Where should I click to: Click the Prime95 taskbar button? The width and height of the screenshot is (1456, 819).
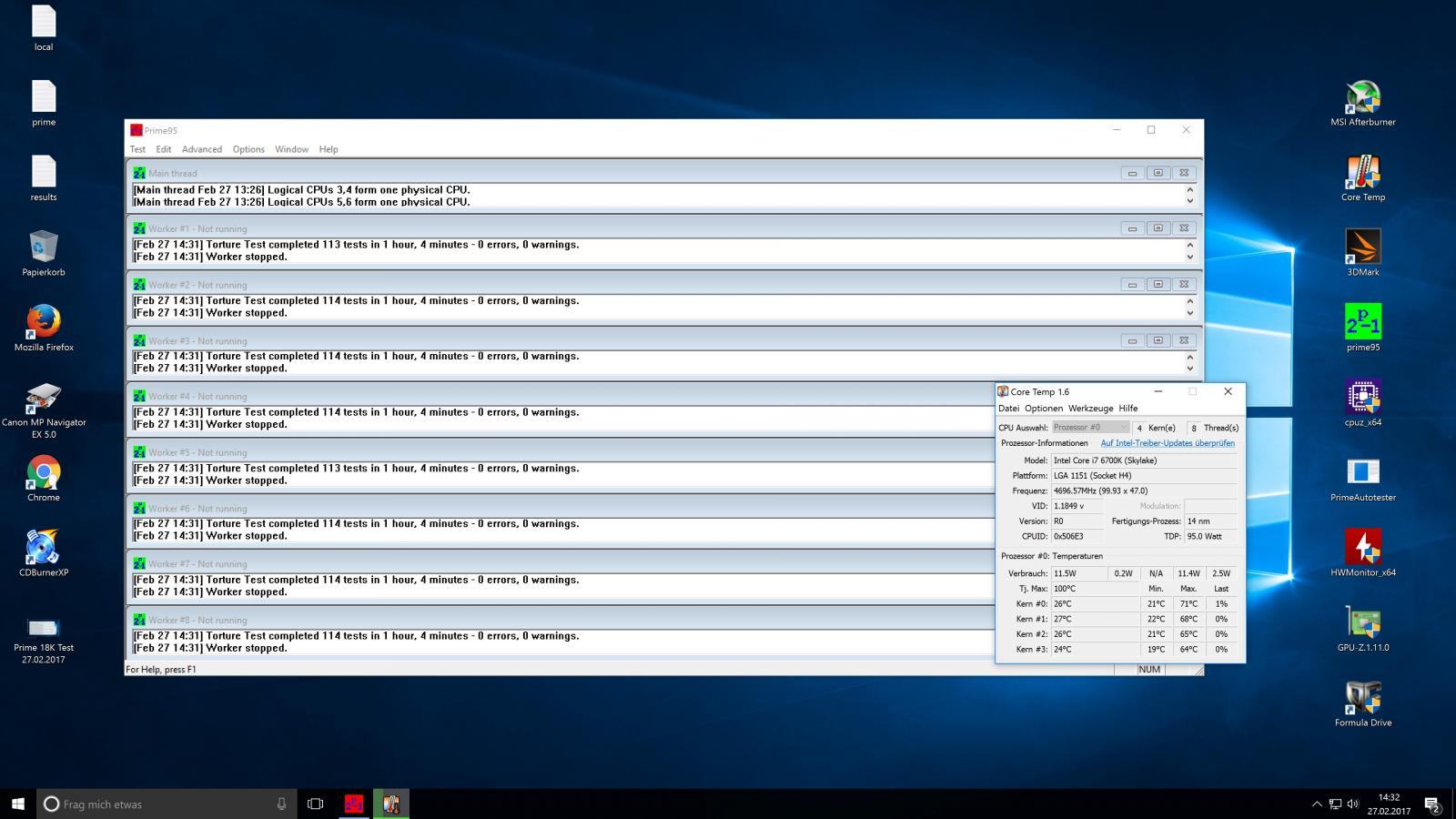[x=354, y=804]
